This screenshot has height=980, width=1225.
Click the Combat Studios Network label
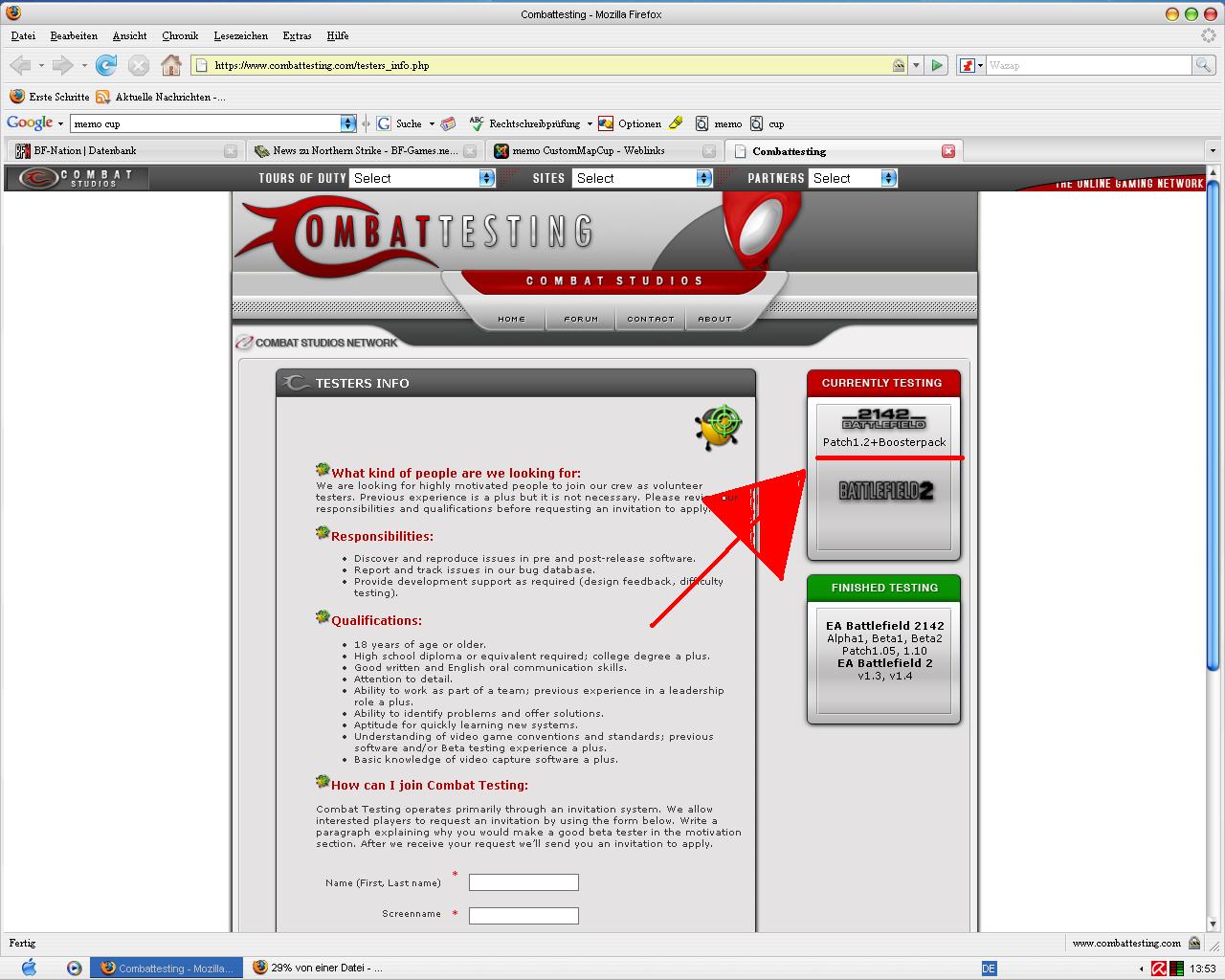click(317, 343)
